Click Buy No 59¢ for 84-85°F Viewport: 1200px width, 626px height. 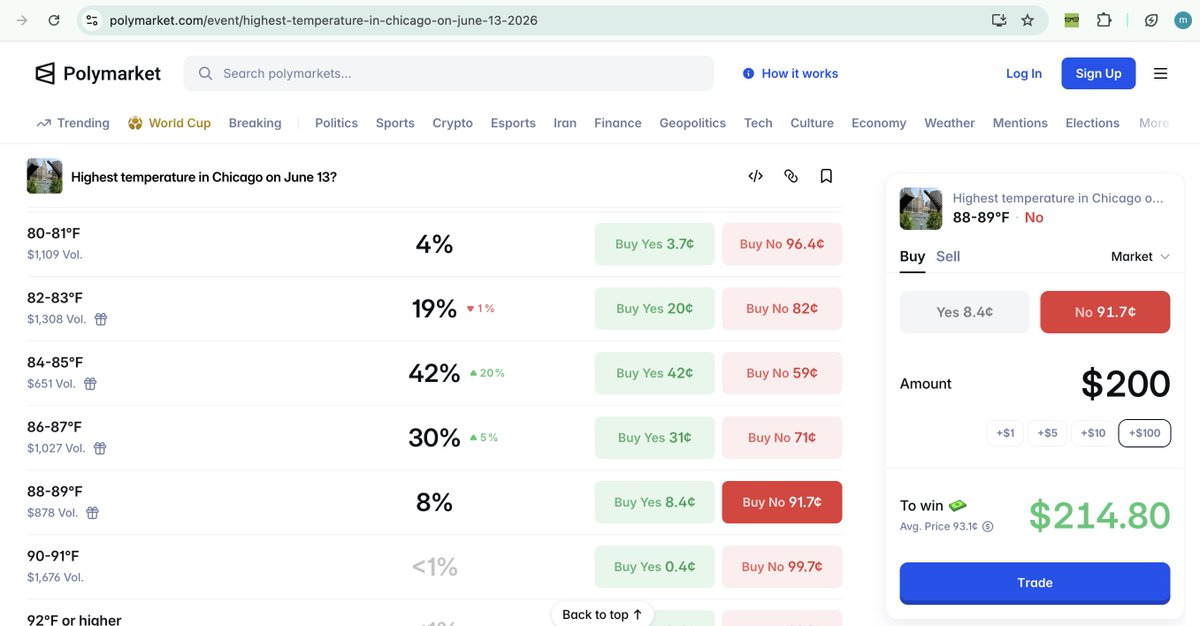[782, 373]
